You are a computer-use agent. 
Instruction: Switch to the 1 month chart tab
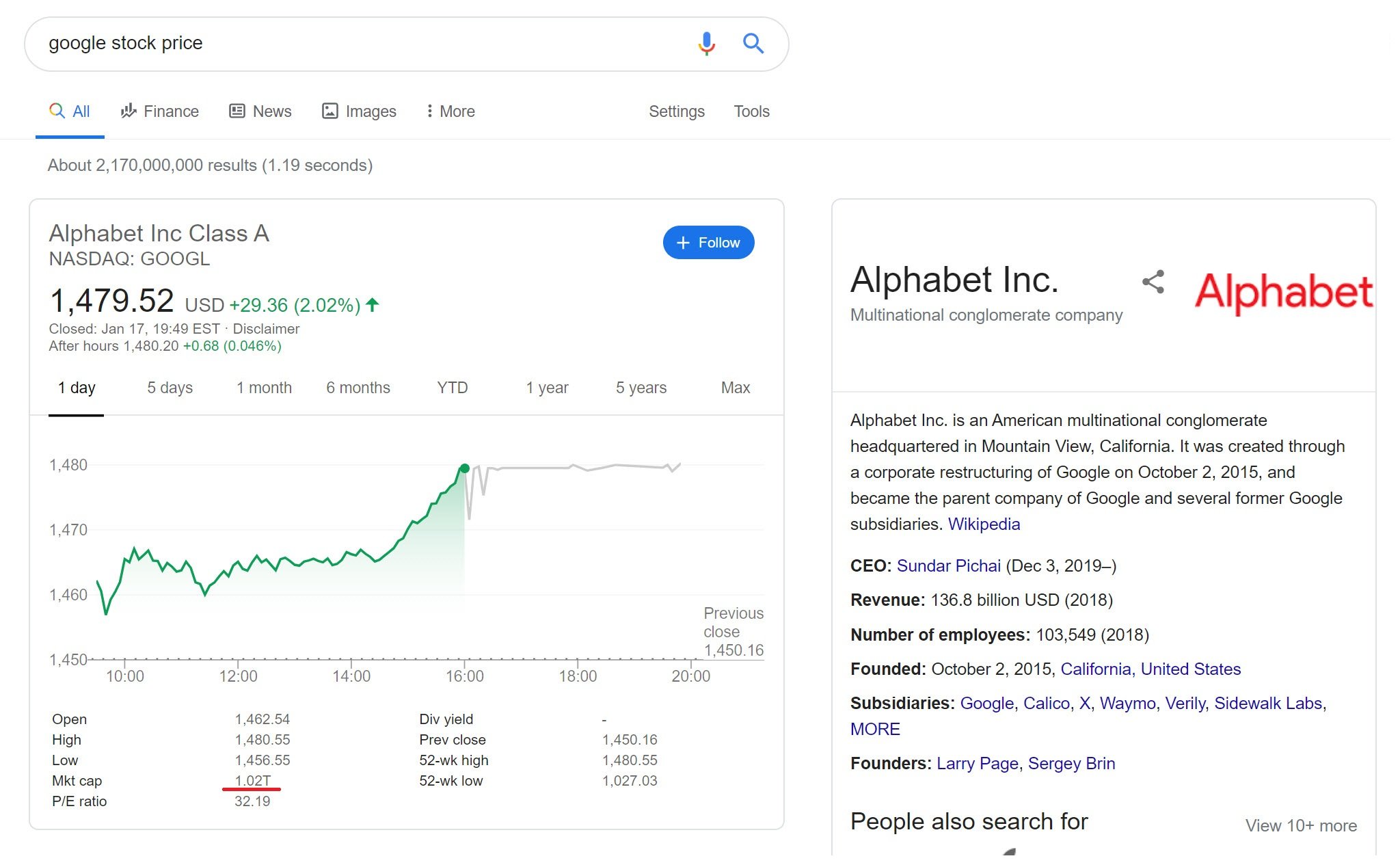tap(264, 387)
